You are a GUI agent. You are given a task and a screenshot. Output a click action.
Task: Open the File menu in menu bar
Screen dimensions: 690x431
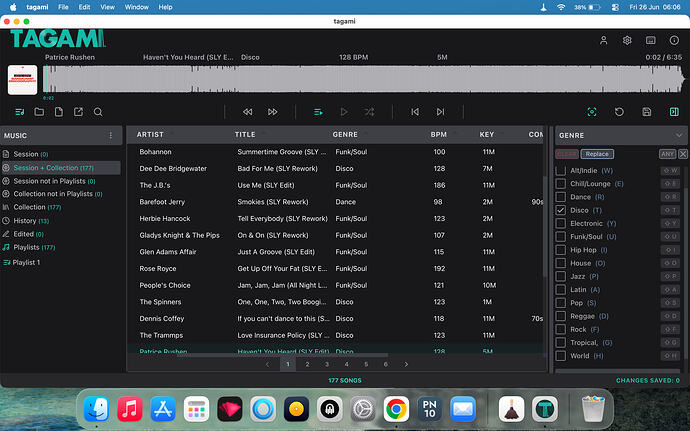(63, 7)
